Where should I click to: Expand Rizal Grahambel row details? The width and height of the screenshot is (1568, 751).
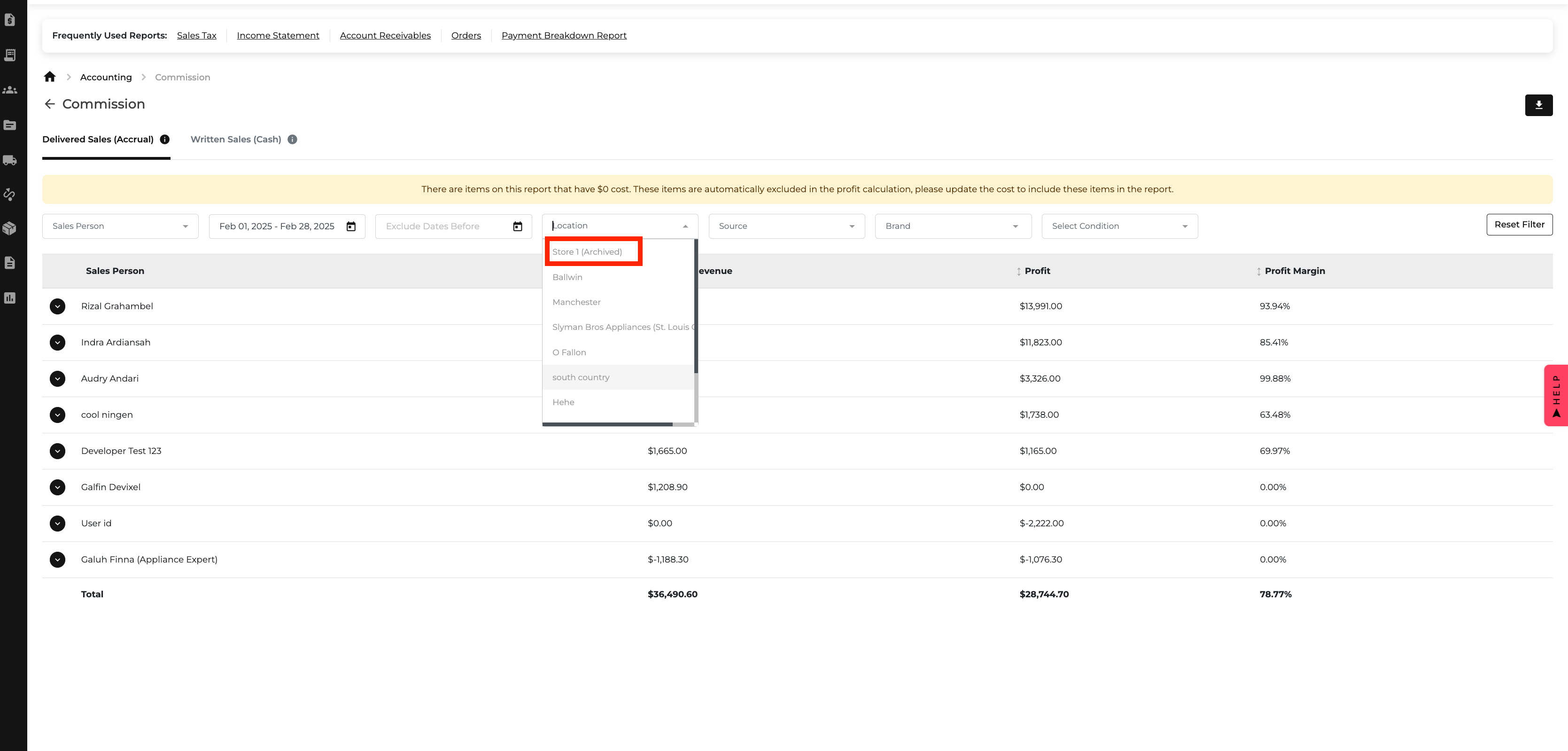coord(57,306)
